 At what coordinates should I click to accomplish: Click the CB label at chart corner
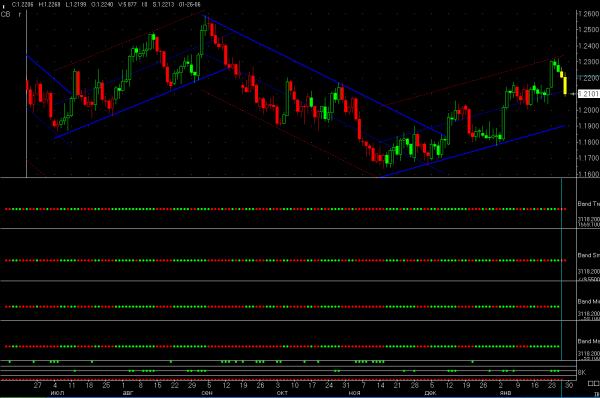(x=5, y=15)
